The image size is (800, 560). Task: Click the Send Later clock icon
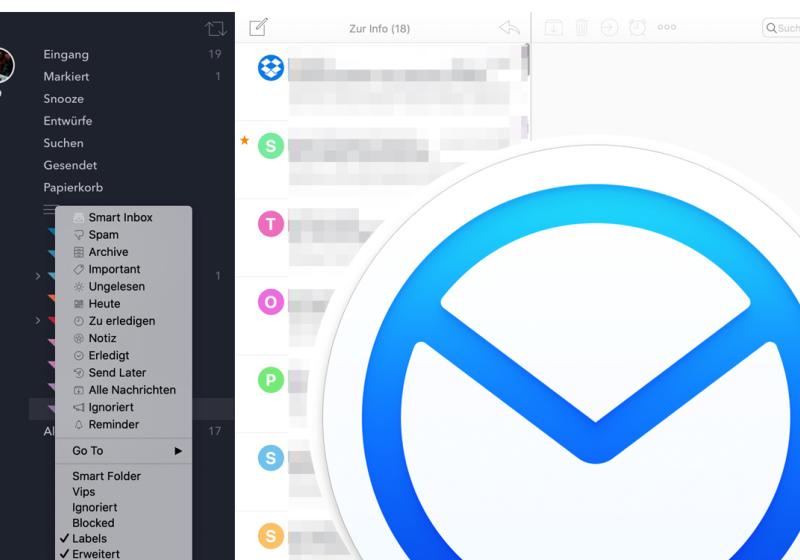point(79,373)
